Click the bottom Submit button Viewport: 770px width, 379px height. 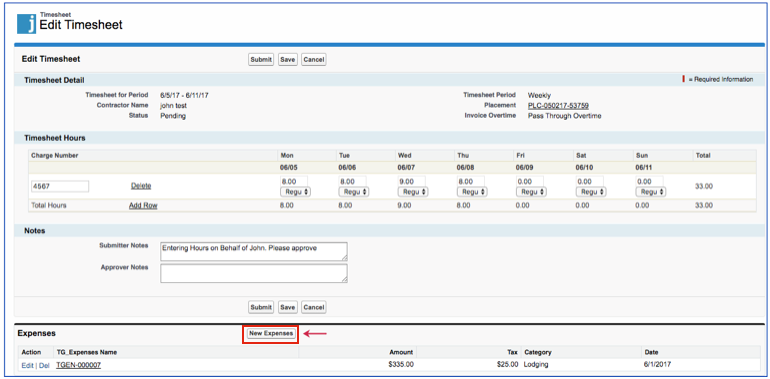tap(261, 307)
